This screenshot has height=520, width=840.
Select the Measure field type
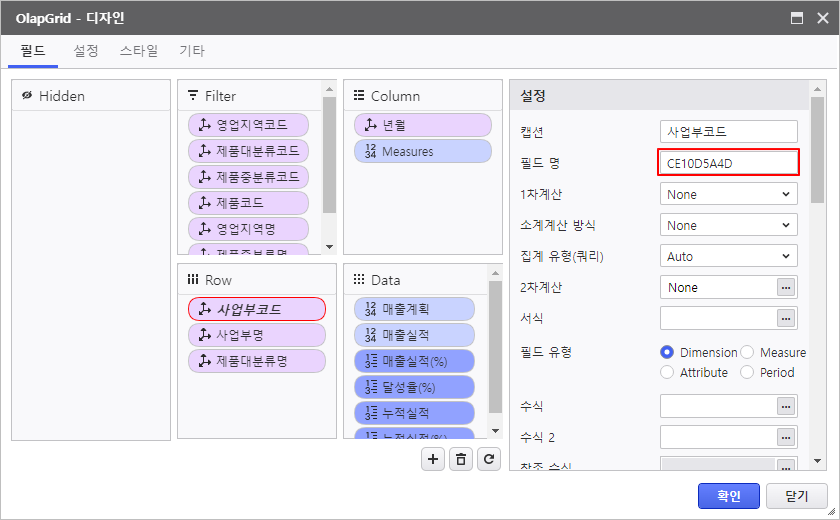tap(747, 352)
